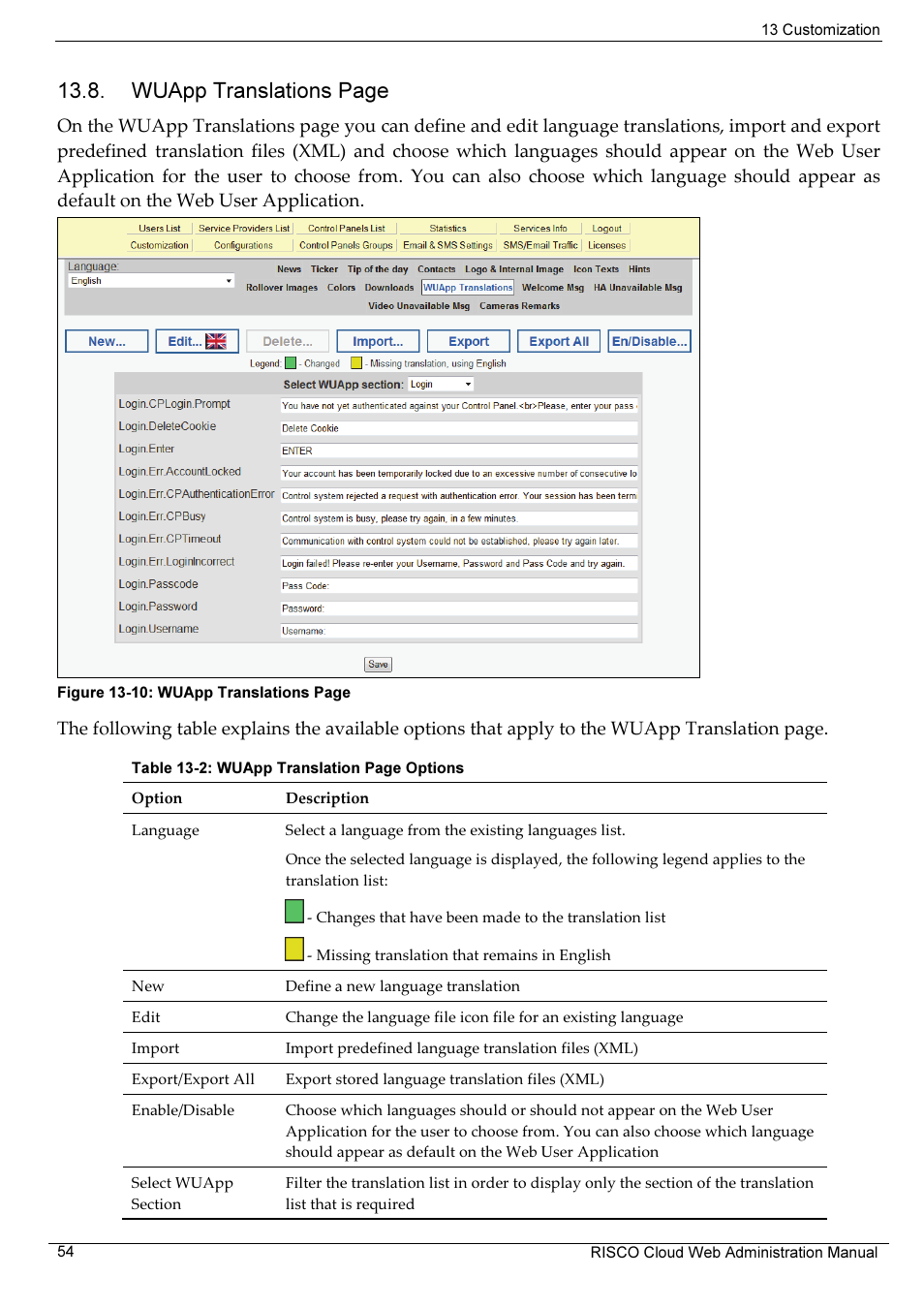
Task: Click the New... button
Action: coord(107,341)
